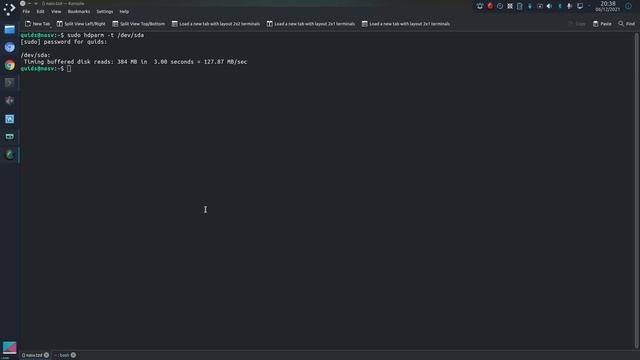Click the New Tab toolbar button
This screenshot has height=360, width=640.
[x=38, y=24]
